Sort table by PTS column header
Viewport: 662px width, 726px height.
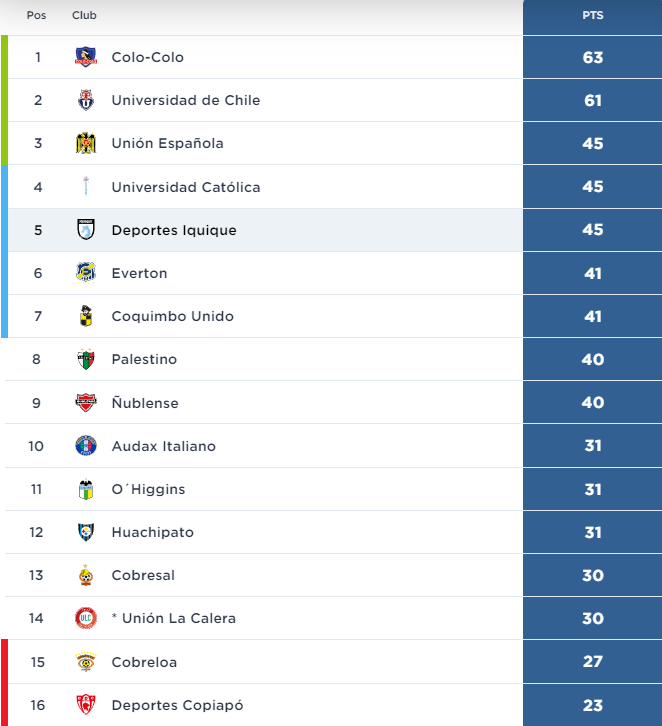(x=592, y=16)
